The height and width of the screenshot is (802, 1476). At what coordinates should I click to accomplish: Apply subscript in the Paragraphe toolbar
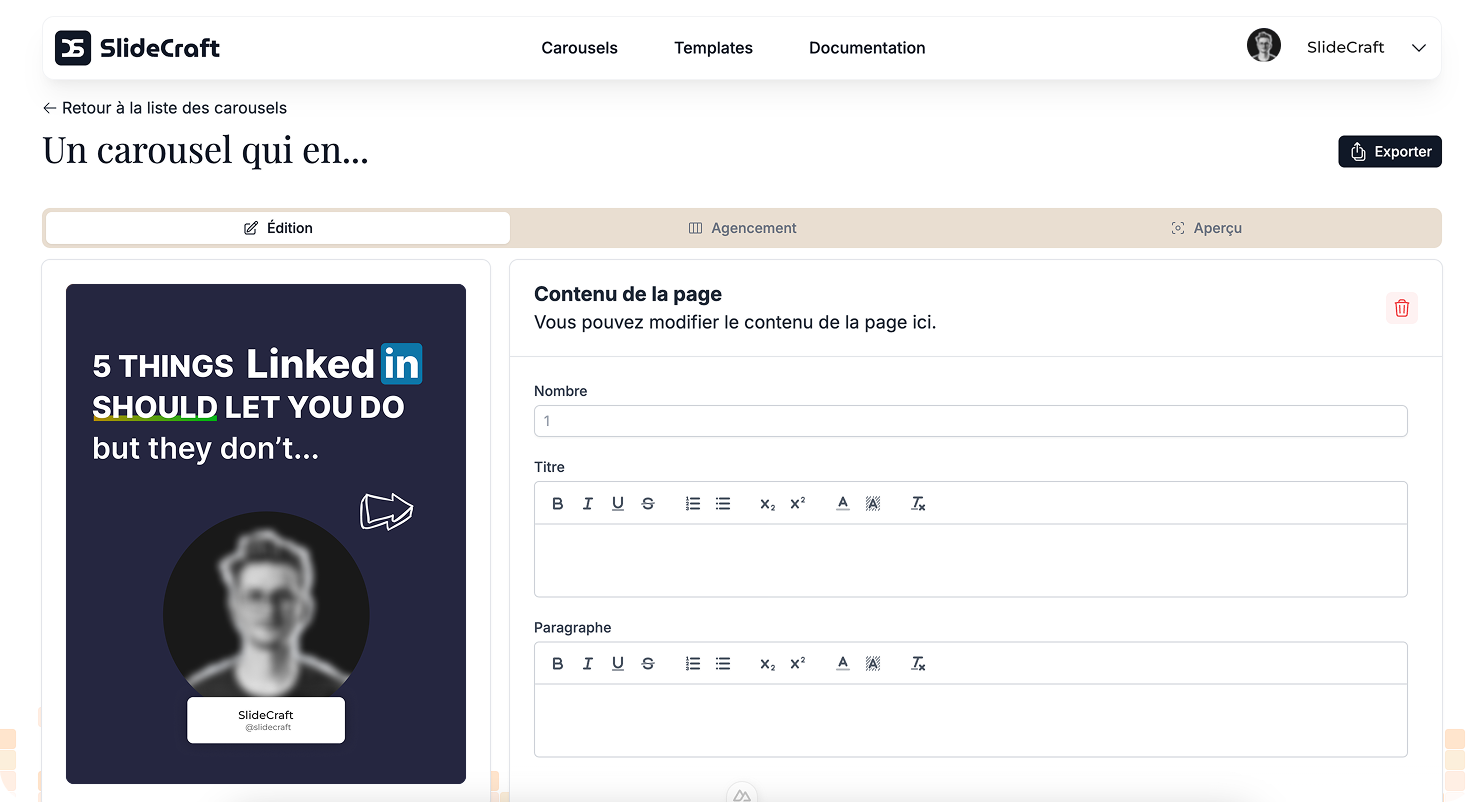(x=767, y=664)
